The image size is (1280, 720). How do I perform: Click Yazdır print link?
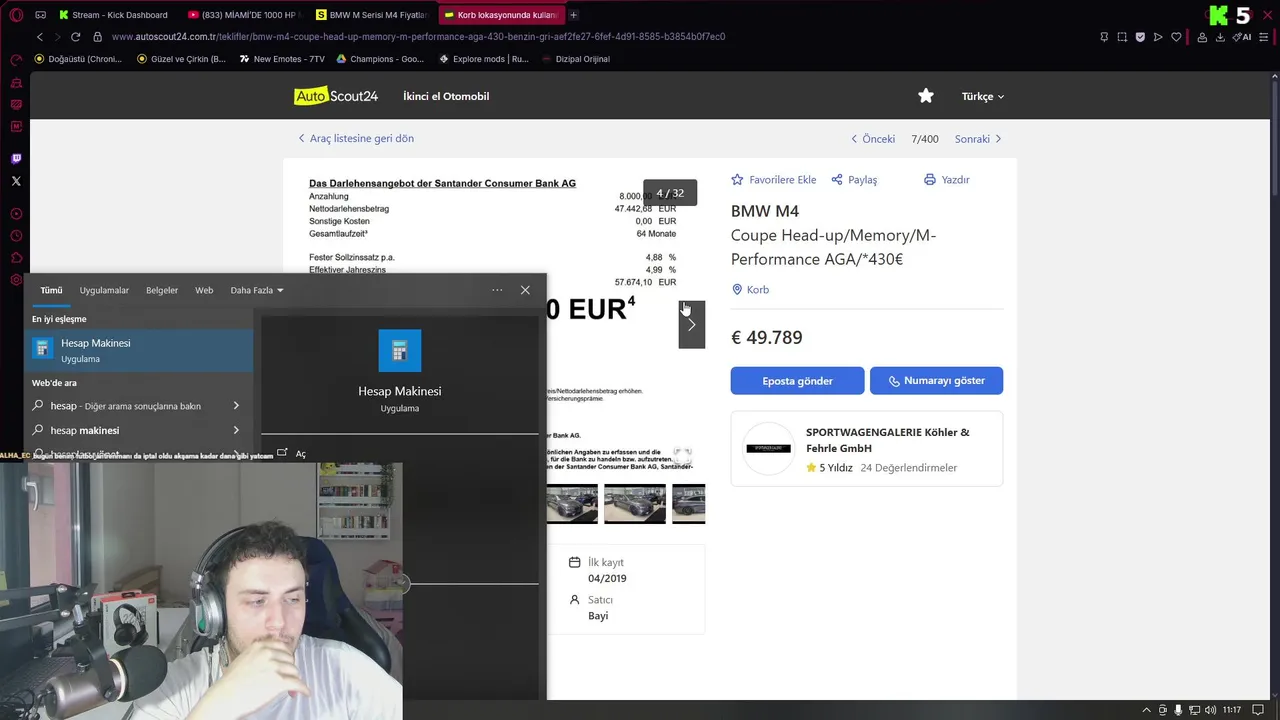point(947,180)
